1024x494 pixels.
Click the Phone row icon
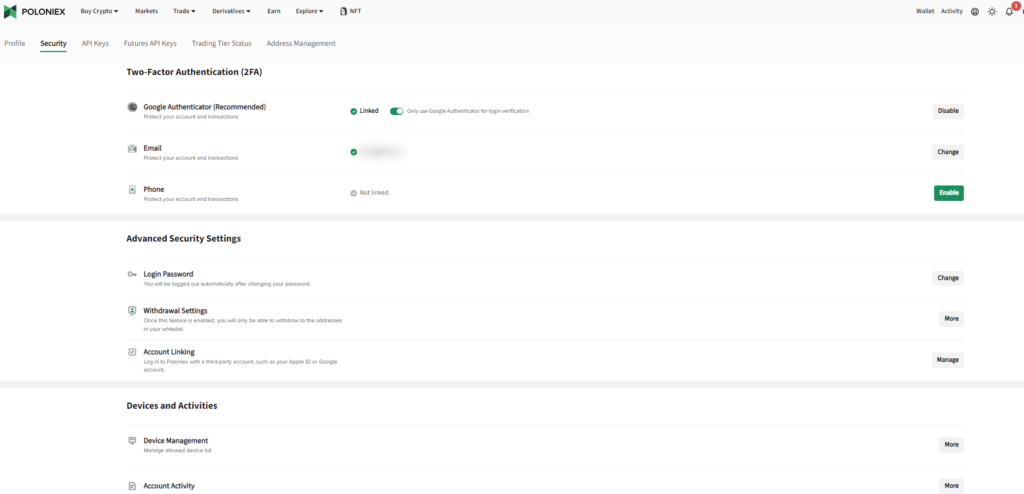click(132, 189)
